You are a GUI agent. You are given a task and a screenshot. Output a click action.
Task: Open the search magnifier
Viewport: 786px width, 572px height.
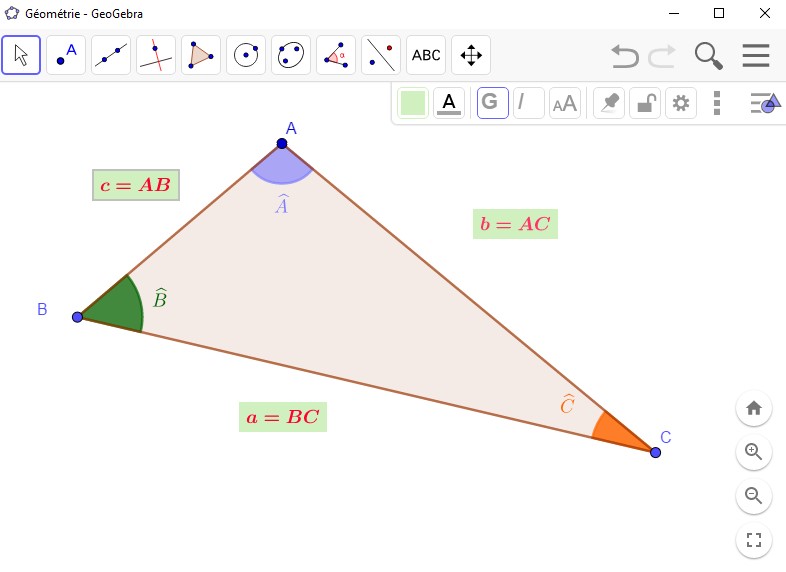[x=708, y=56]
